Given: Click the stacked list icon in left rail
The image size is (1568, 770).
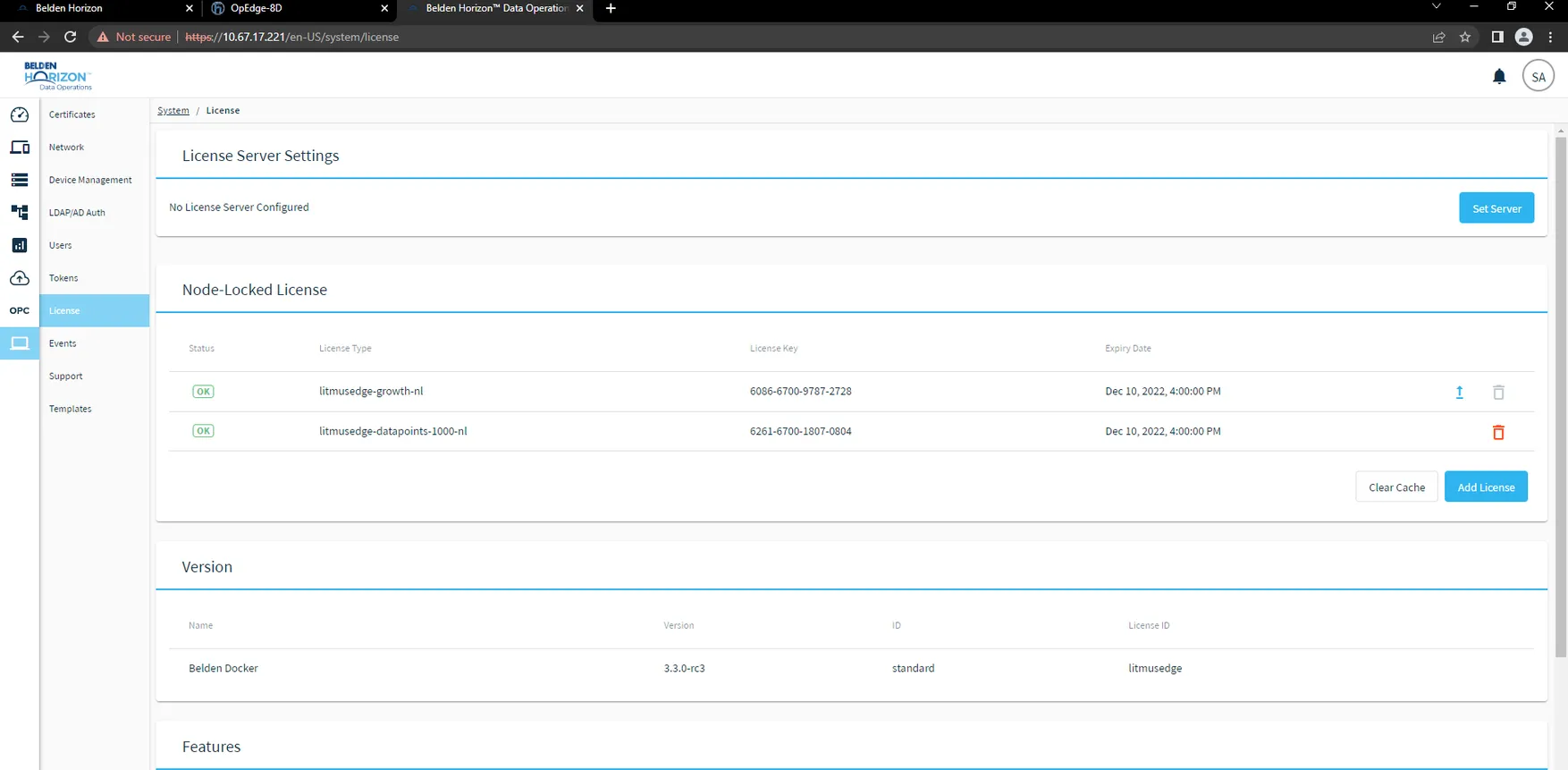Looking at the screenshot, I should point(20,180).
